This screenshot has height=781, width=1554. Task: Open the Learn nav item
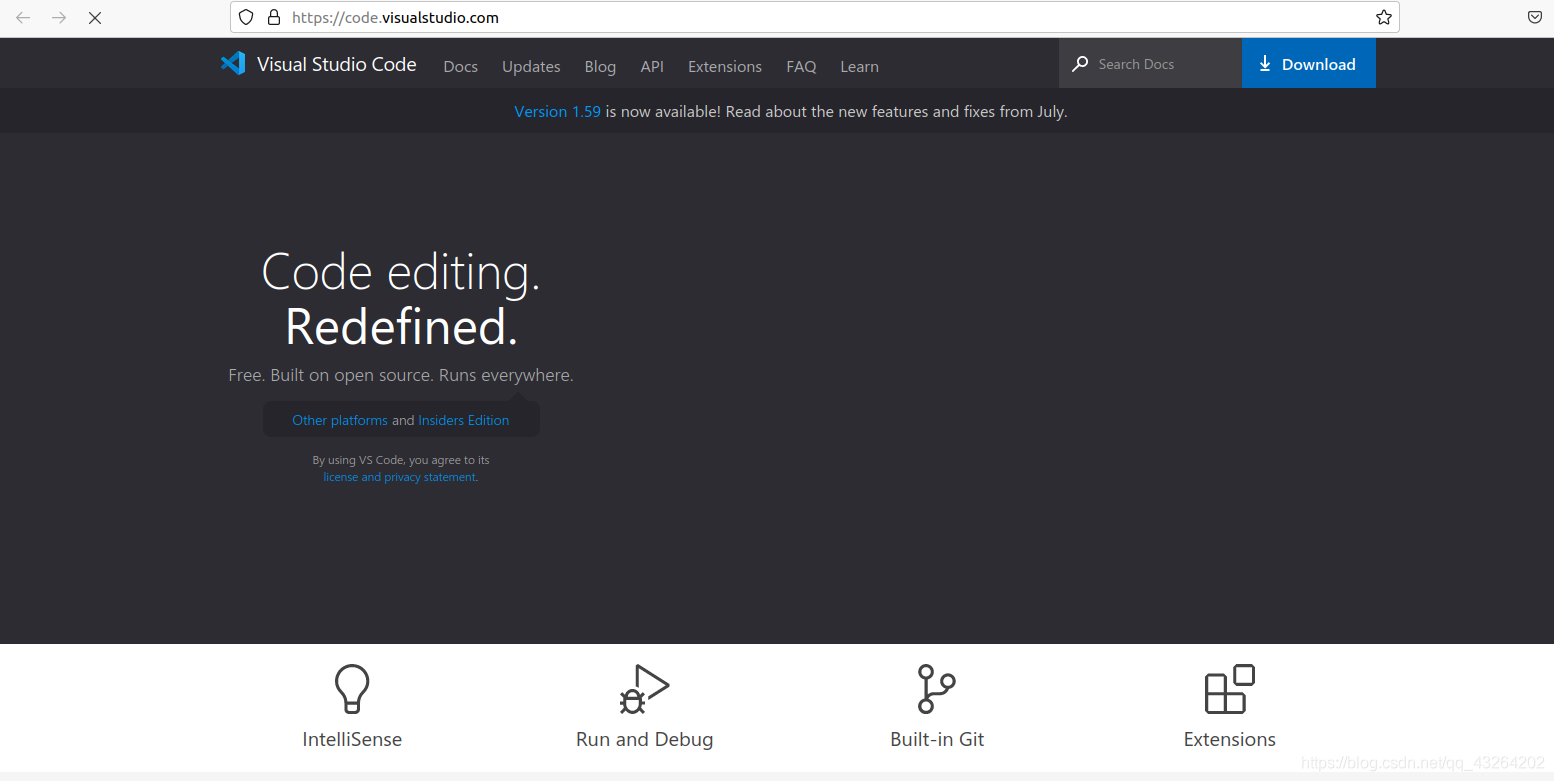click(x=859, y=67)
